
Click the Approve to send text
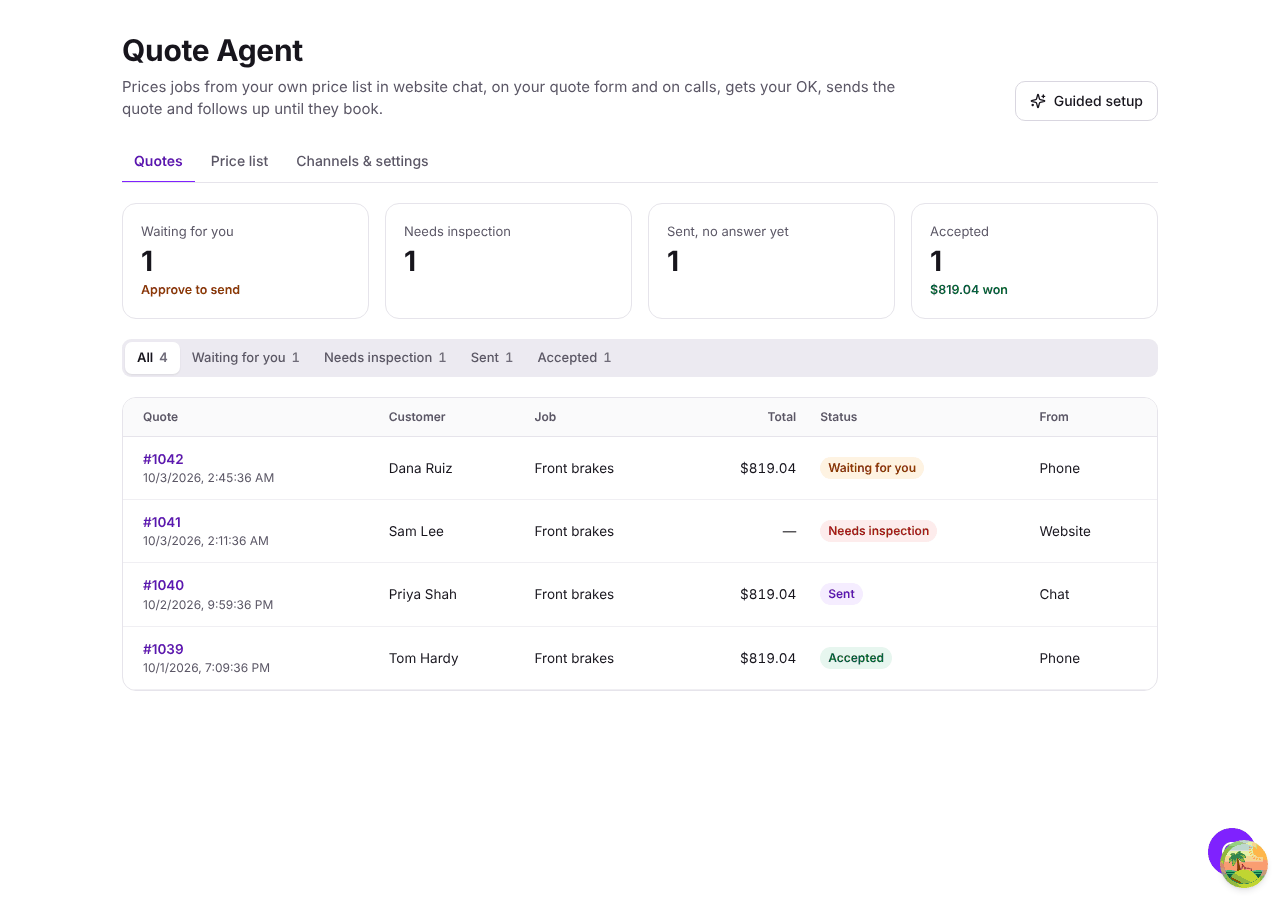190,290
